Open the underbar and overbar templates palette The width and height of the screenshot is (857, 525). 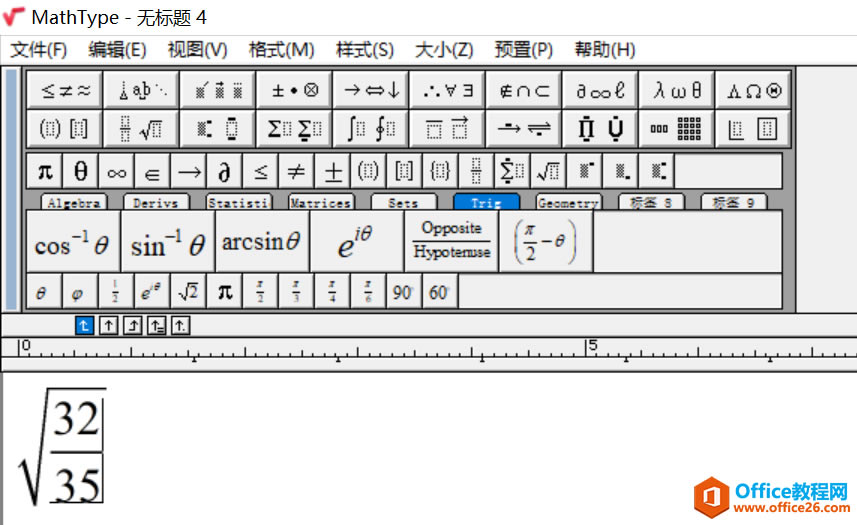447,129
